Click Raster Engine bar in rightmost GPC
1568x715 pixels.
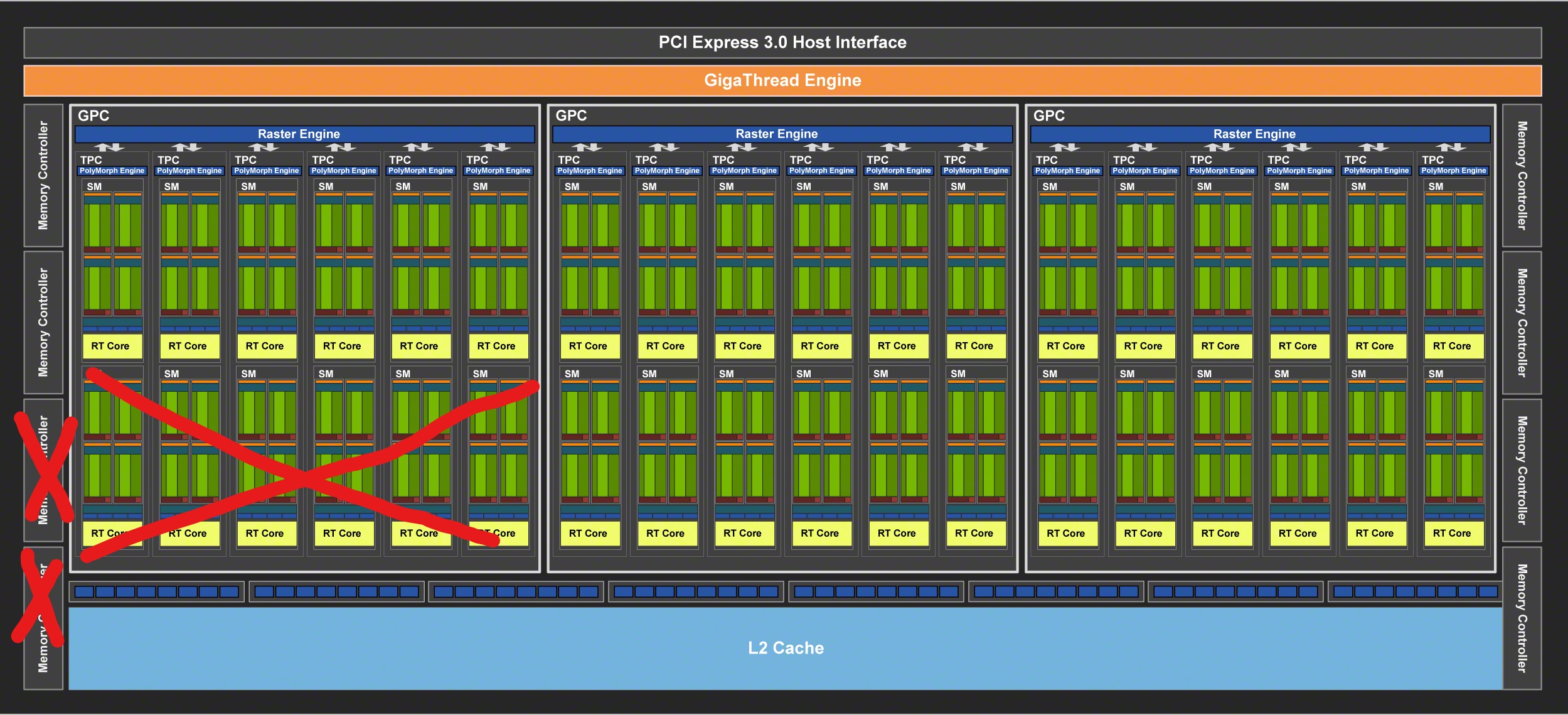pyautogui.click(x=1254, y=134)
